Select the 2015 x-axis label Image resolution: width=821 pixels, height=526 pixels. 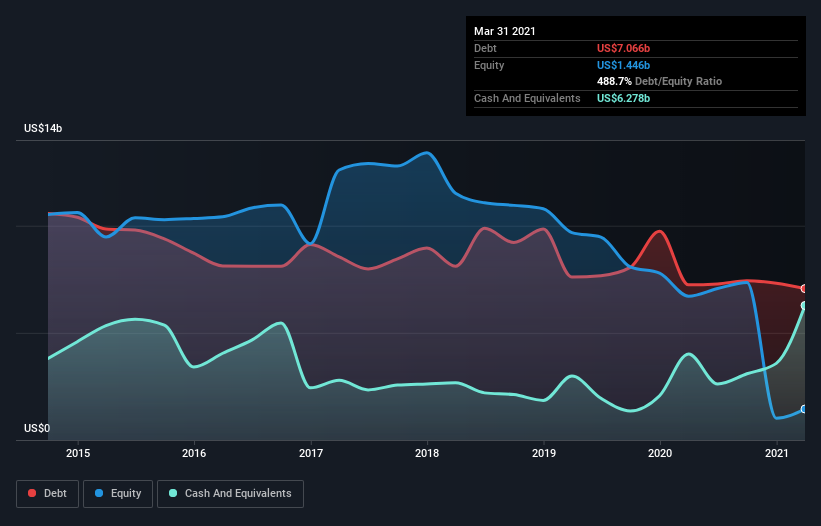pyautogui.click(x=78, y=454)
